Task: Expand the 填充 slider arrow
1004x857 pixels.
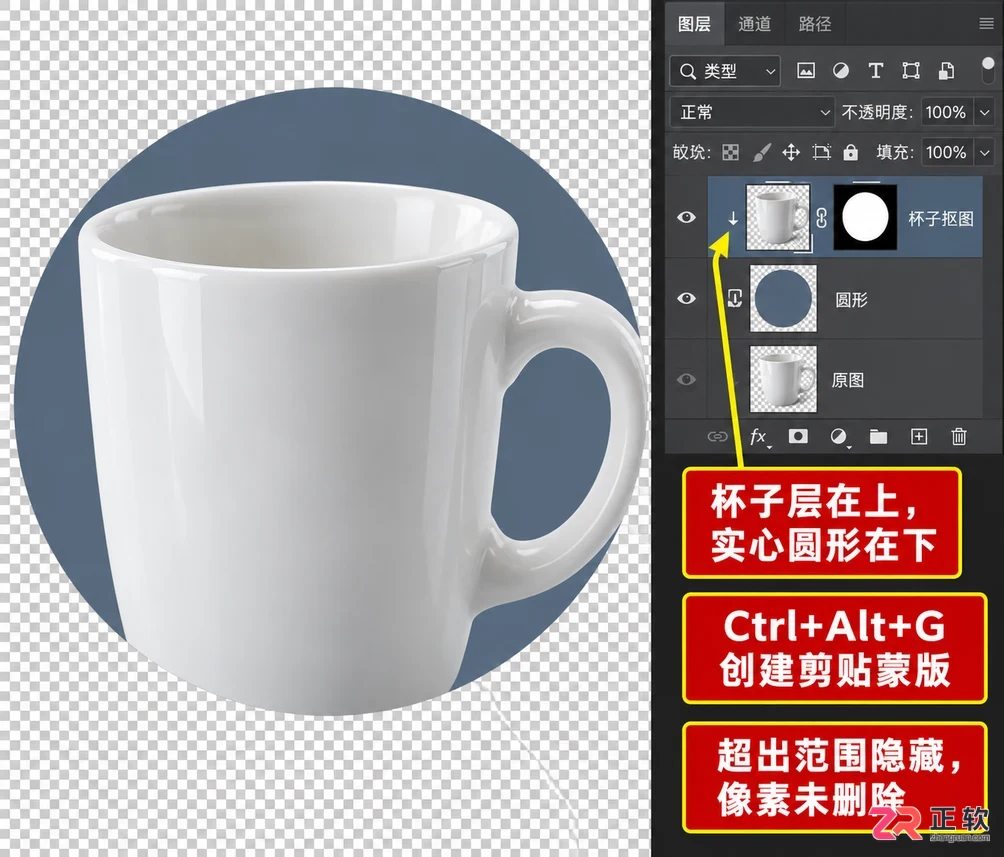Action: 984,152
